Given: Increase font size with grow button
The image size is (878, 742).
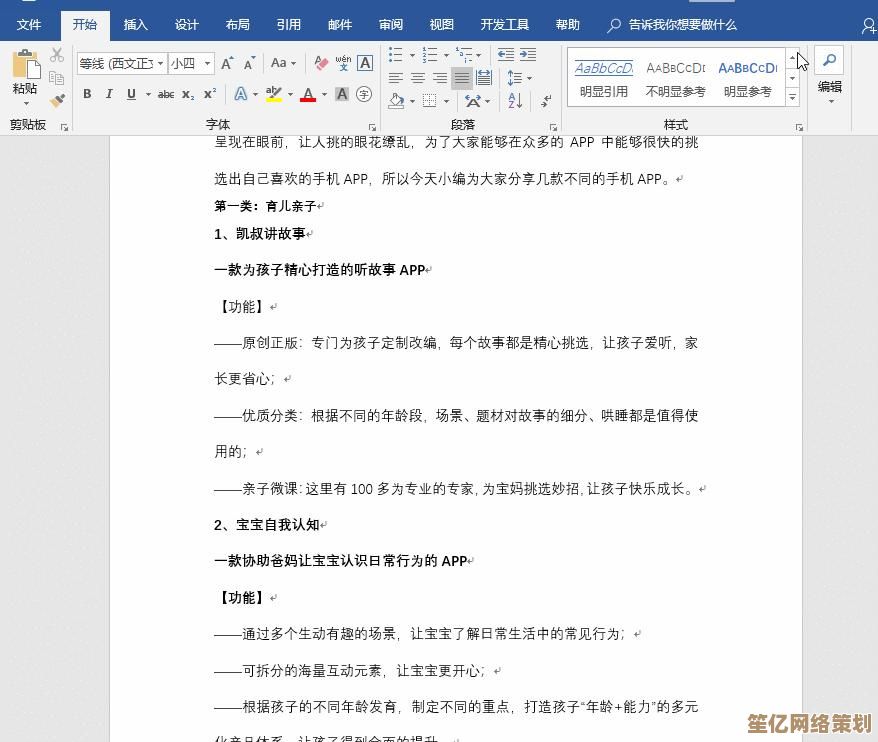Looking at the screenshot, I should (x=227, y=63).
